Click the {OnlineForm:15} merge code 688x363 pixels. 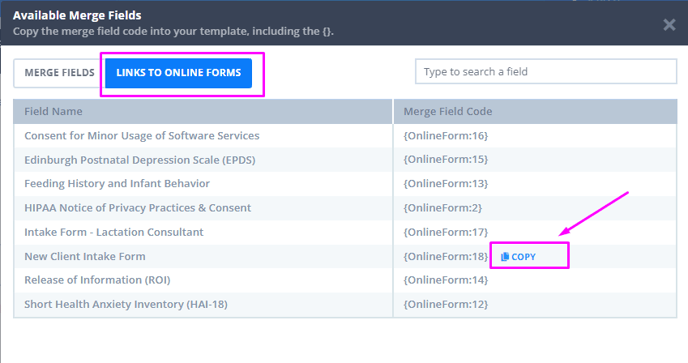click(445, 159)
